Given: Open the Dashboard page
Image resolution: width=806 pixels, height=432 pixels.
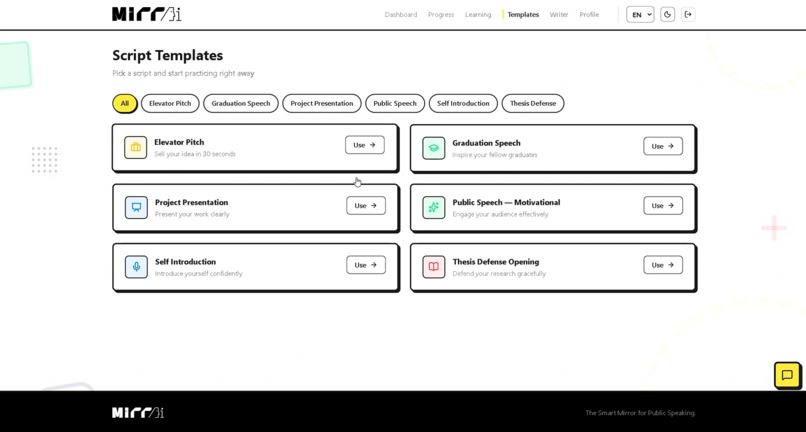Looking at the screenshot, I should [x=400, y=14].
